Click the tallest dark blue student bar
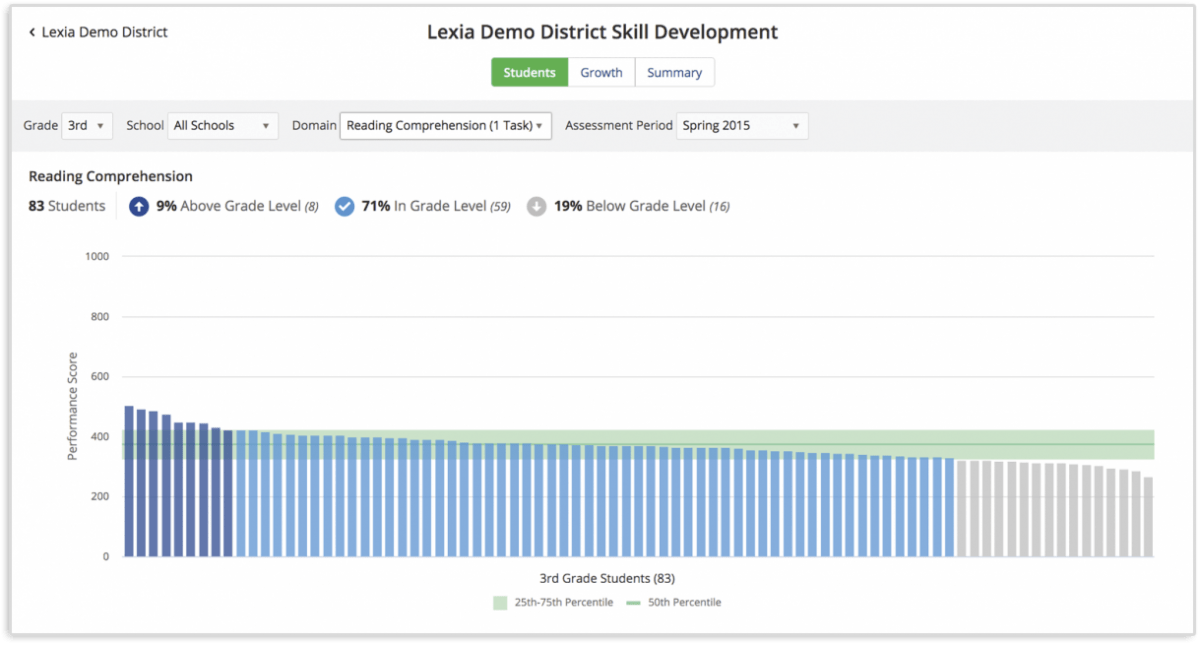 point(129,480)
